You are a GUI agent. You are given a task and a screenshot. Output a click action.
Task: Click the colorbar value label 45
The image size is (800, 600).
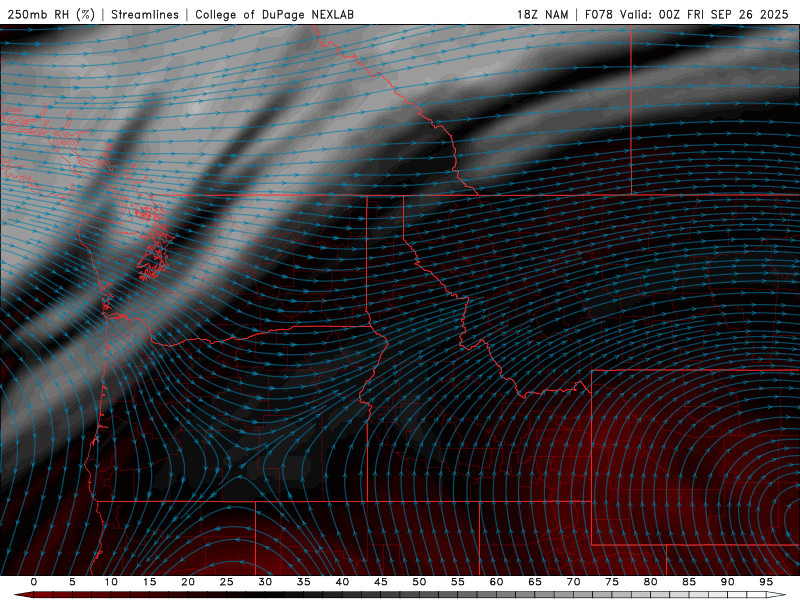pos(381,582)
